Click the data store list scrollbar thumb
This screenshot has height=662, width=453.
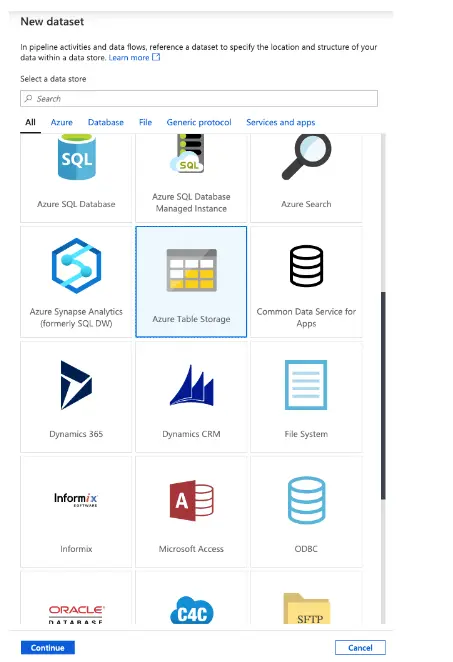383,395
